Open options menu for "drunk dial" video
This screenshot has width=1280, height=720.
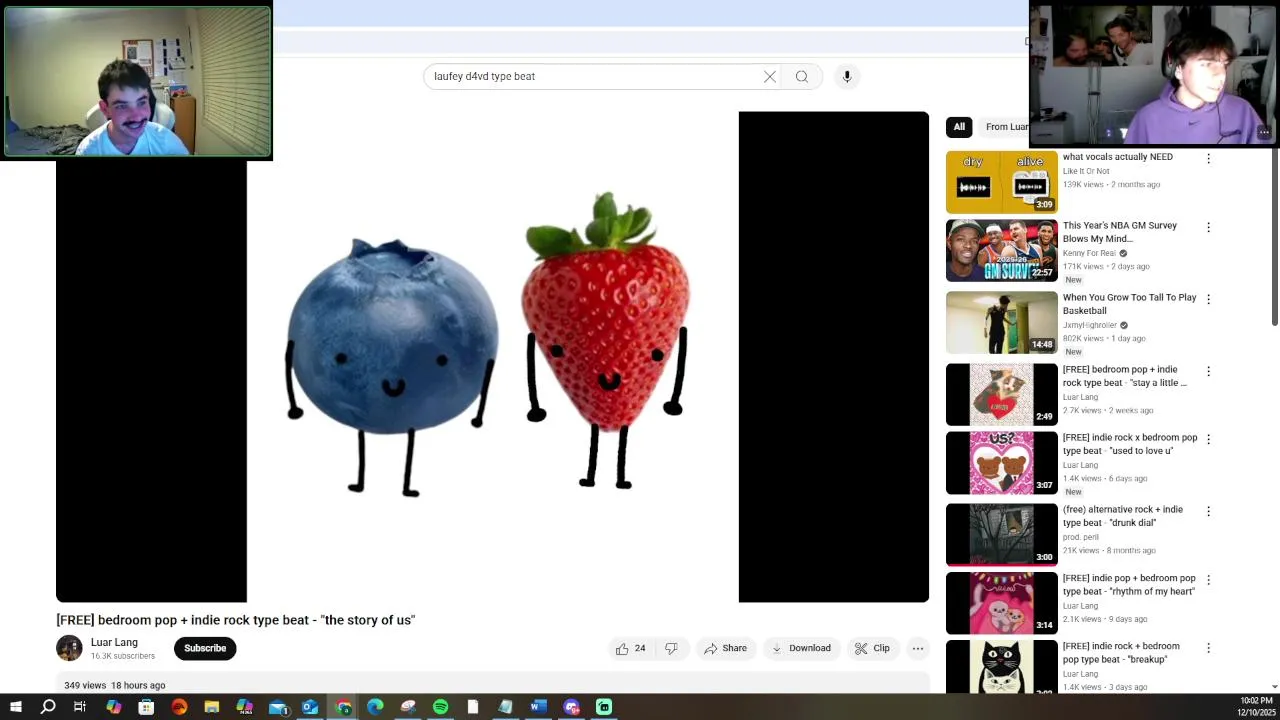click(x=1208, y=511)
